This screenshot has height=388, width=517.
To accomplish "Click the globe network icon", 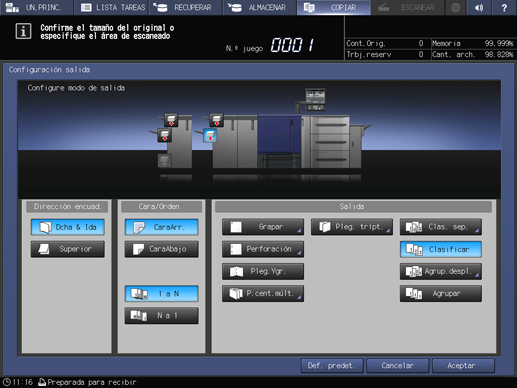I will click(x=456, y=7).
